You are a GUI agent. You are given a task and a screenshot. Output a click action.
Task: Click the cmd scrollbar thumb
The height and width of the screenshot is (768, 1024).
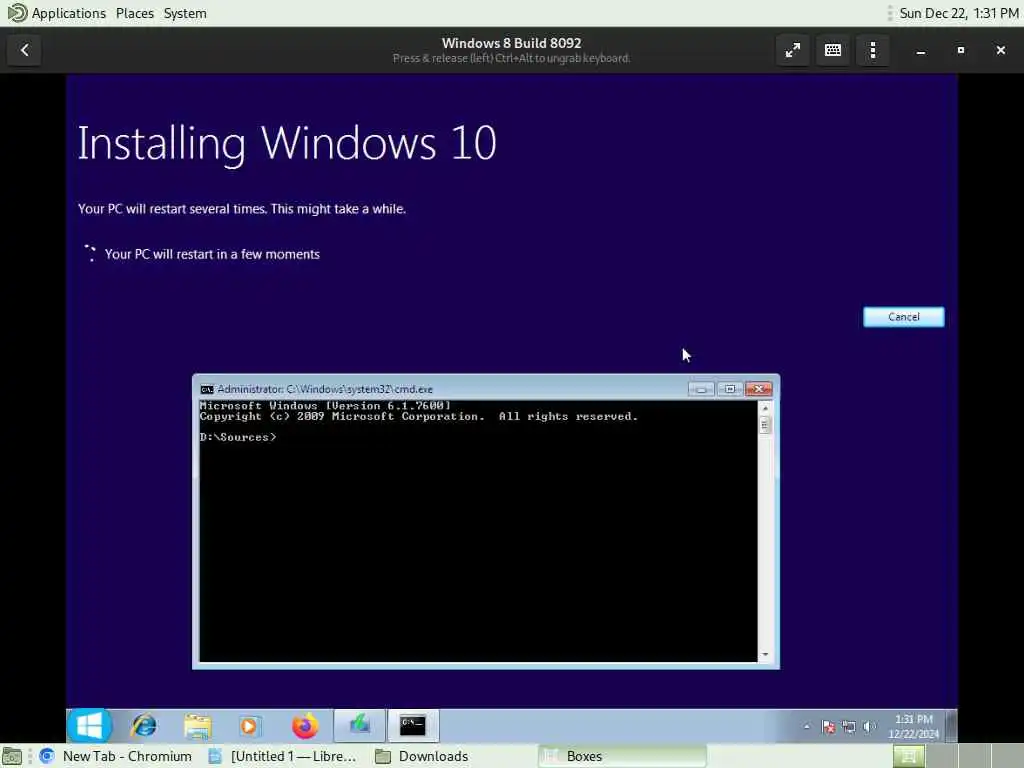pos(765,425)
